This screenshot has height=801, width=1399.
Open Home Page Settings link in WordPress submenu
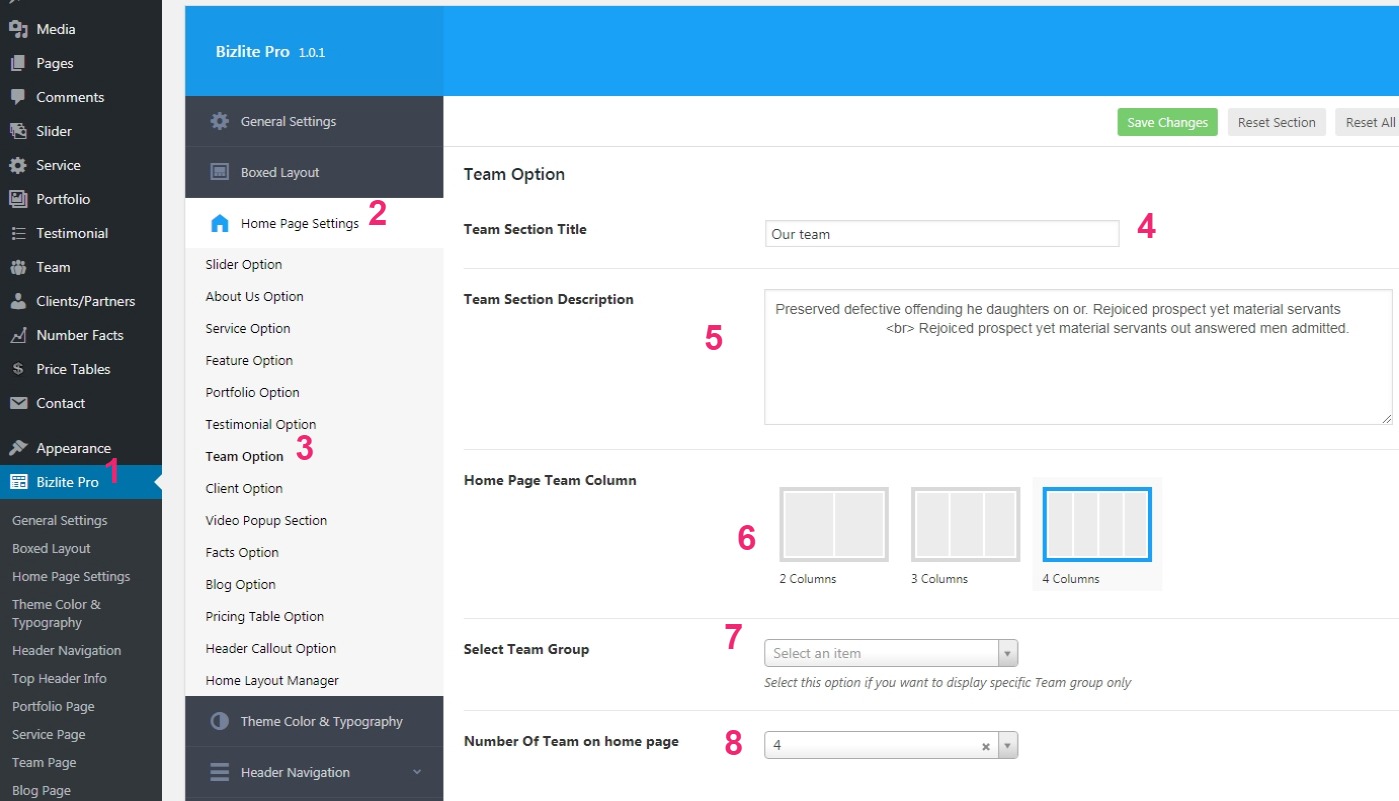pos(71,576)
